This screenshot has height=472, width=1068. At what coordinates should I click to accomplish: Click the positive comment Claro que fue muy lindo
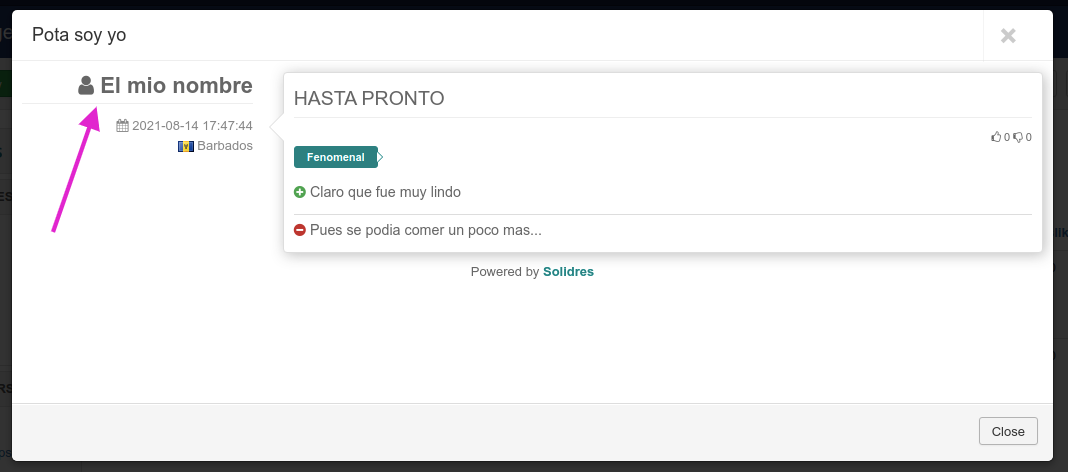[385, 192]
